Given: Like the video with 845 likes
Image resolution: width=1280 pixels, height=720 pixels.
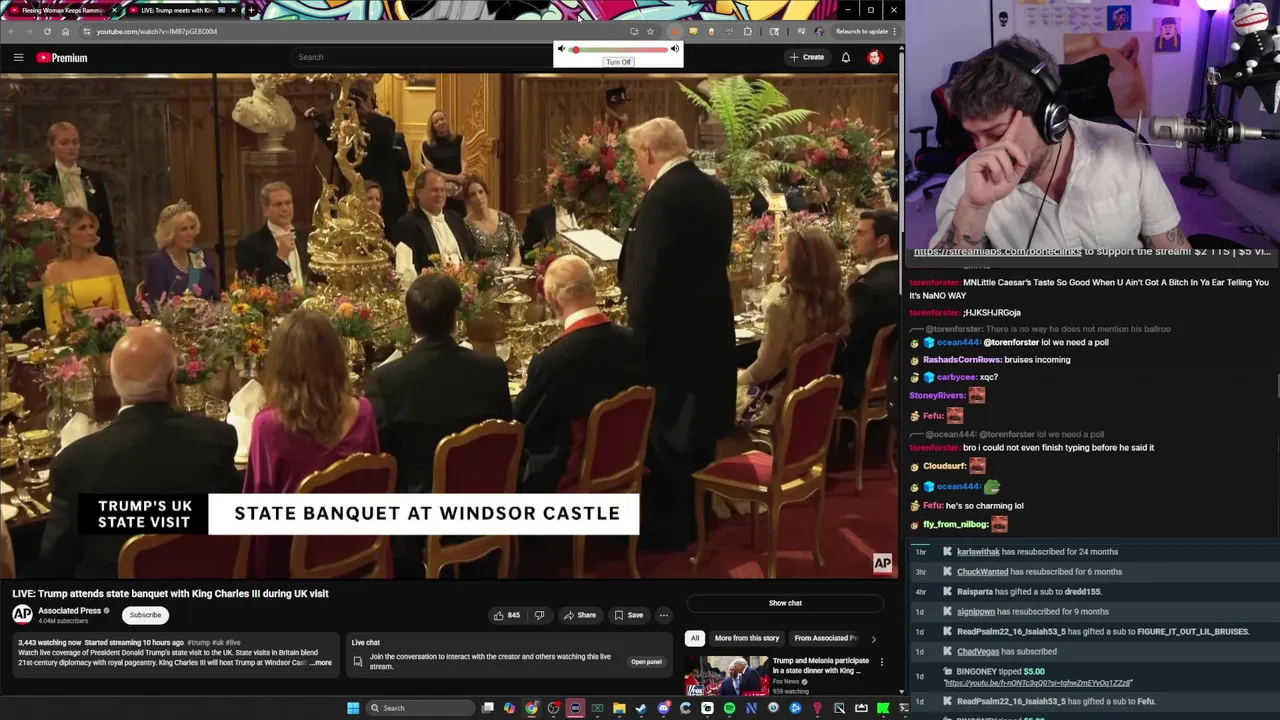Looking at the screenshot, I should click(507, 615).
